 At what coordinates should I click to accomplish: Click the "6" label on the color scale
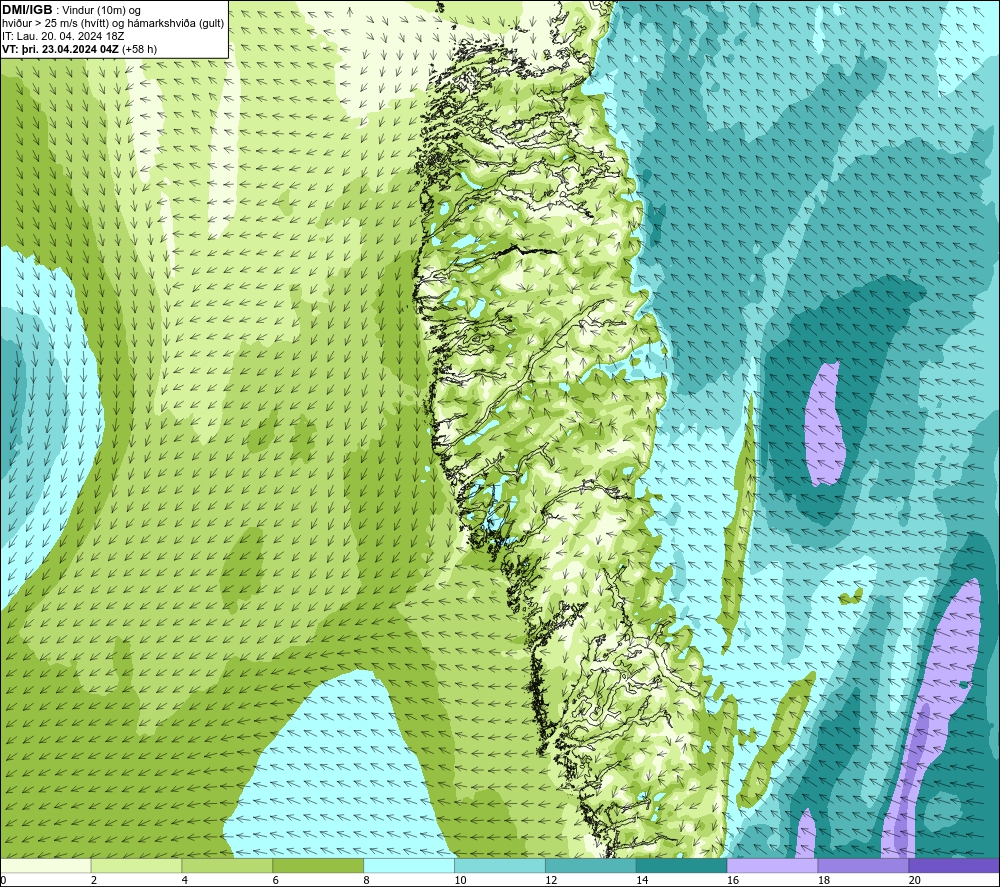coord(276,880)
